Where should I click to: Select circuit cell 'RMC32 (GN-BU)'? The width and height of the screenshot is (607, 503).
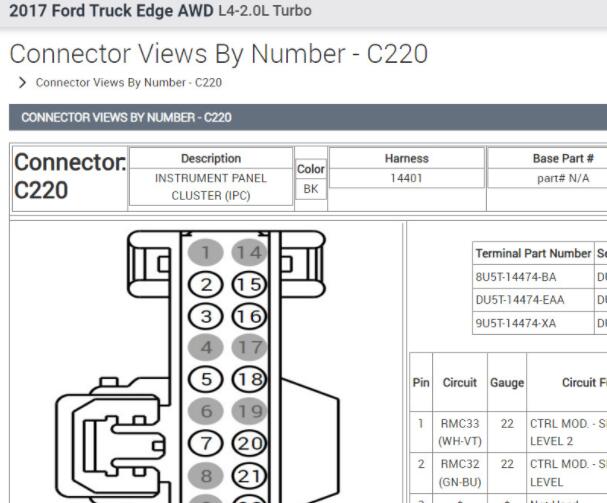[460, 473]
